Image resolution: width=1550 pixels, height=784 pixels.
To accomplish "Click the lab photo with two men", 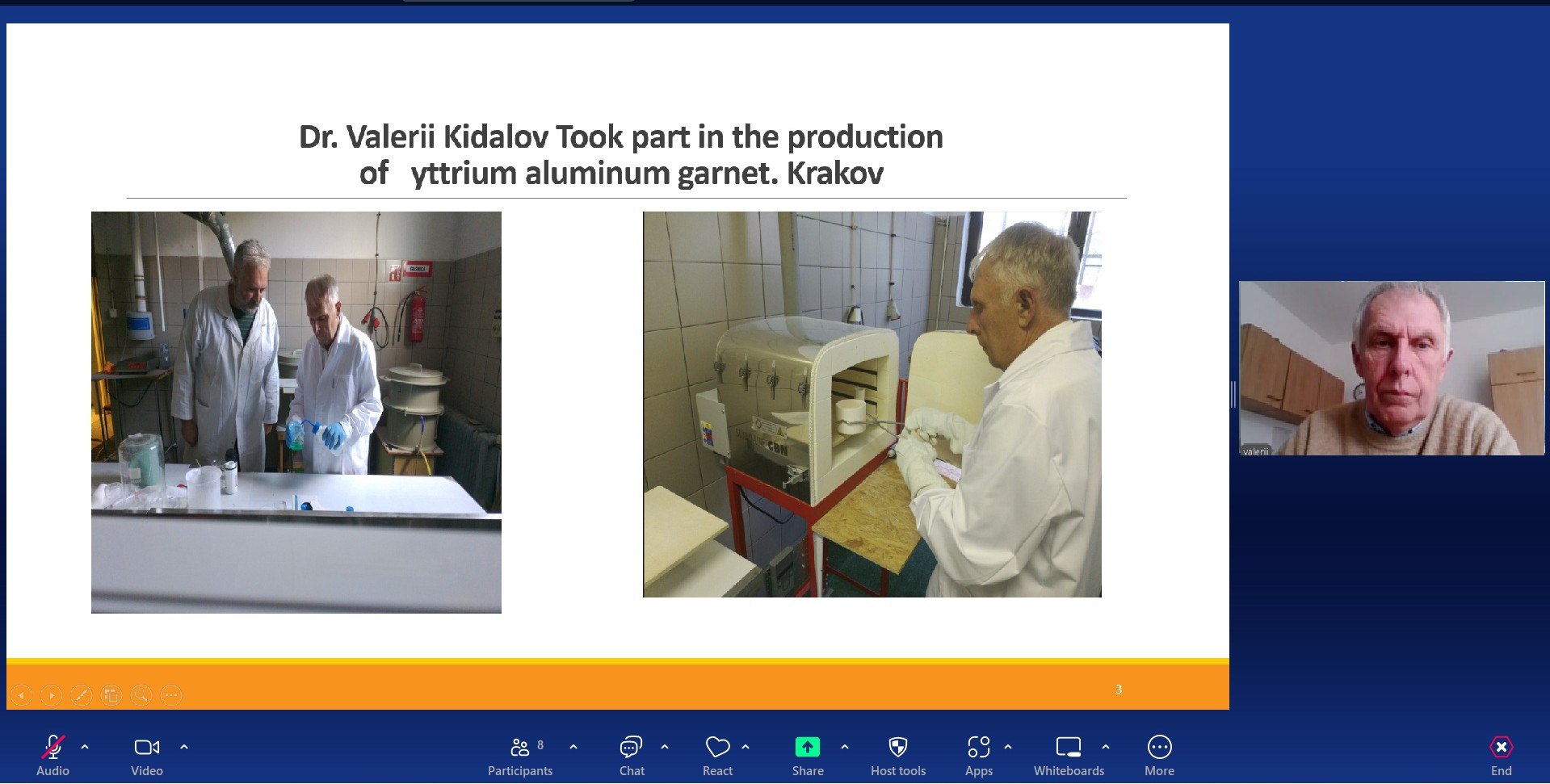I will (296, 412).
